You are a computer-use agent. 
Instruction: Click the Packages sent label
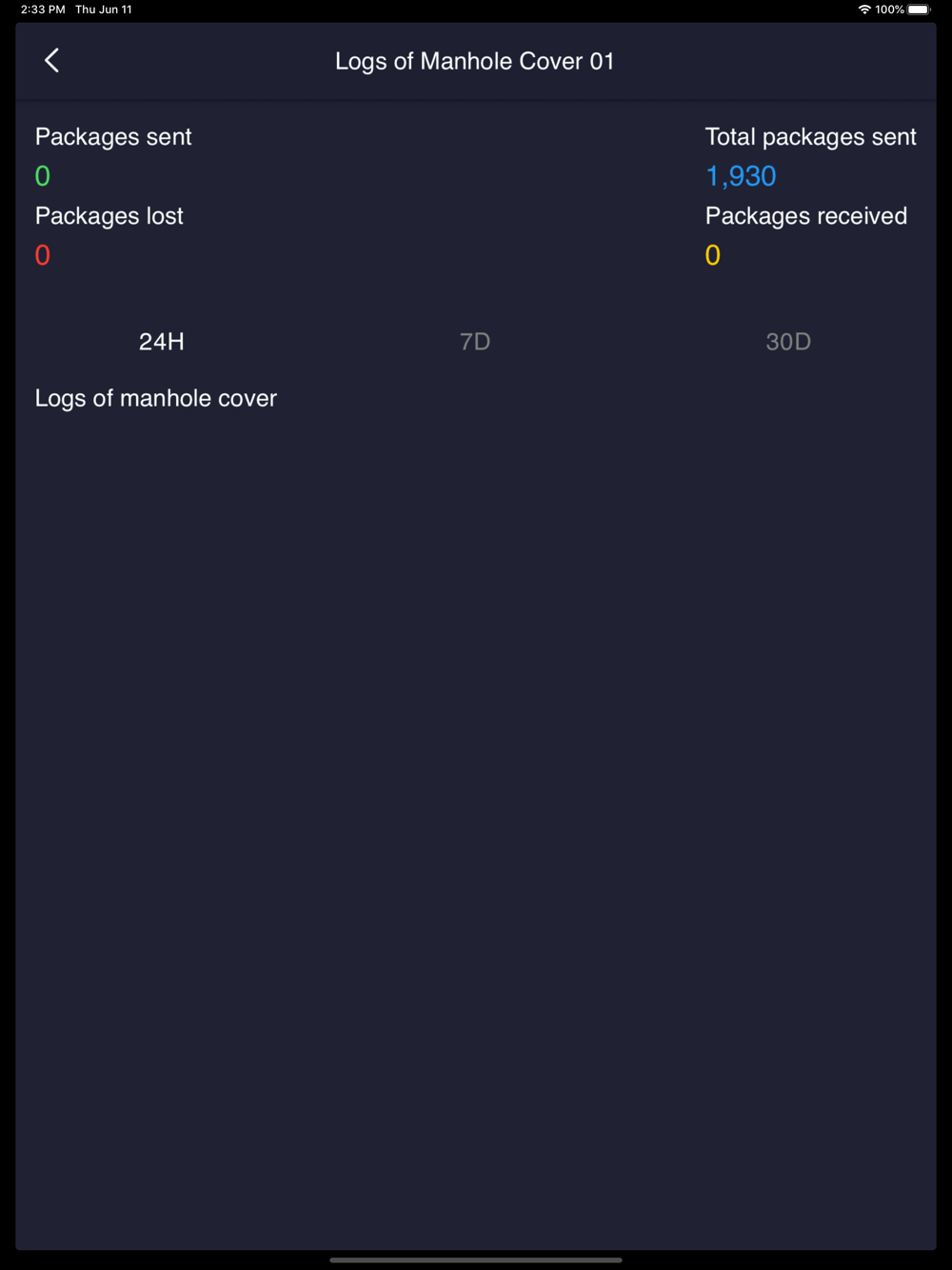coord(113,137)
